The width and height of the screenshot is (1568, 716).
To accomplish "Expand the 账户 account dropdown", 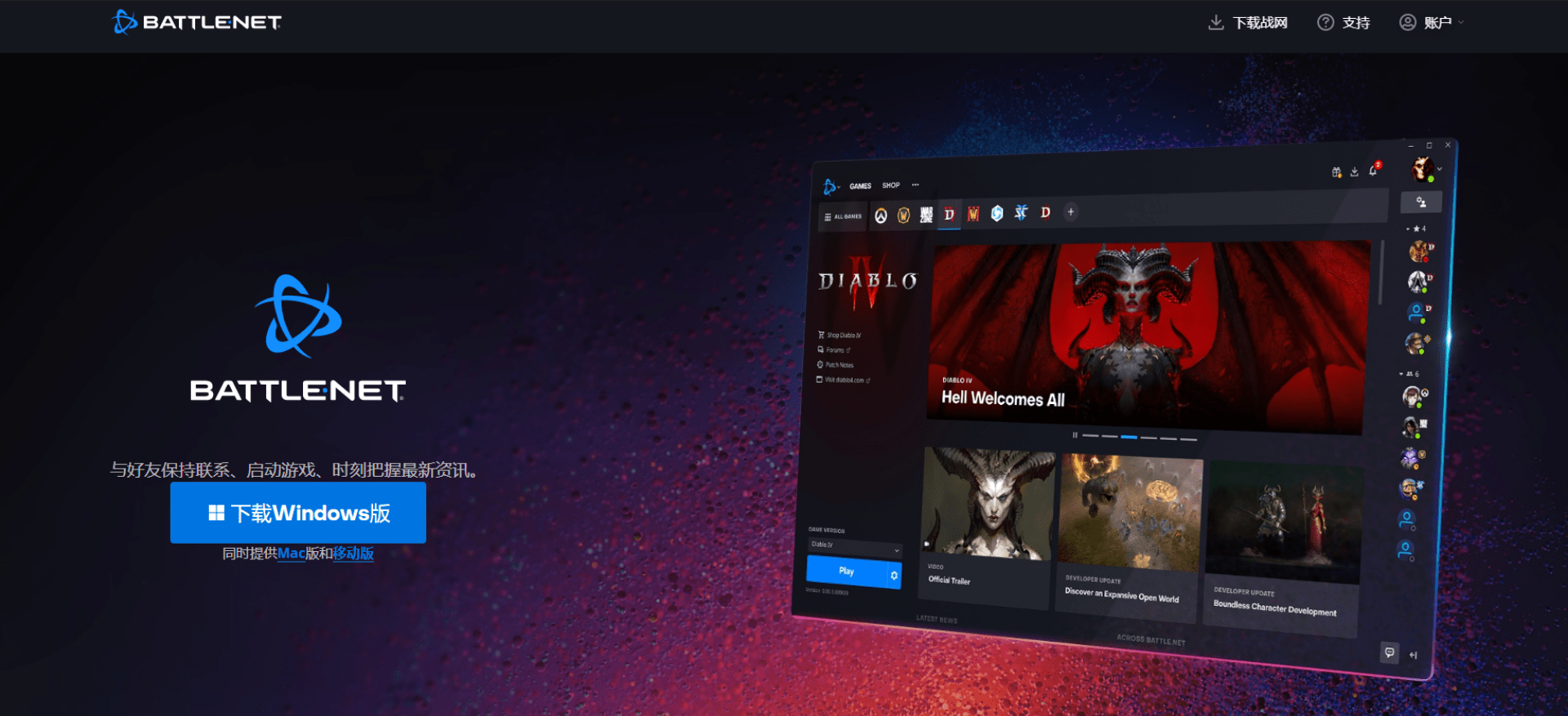I will click(1432, 23).
